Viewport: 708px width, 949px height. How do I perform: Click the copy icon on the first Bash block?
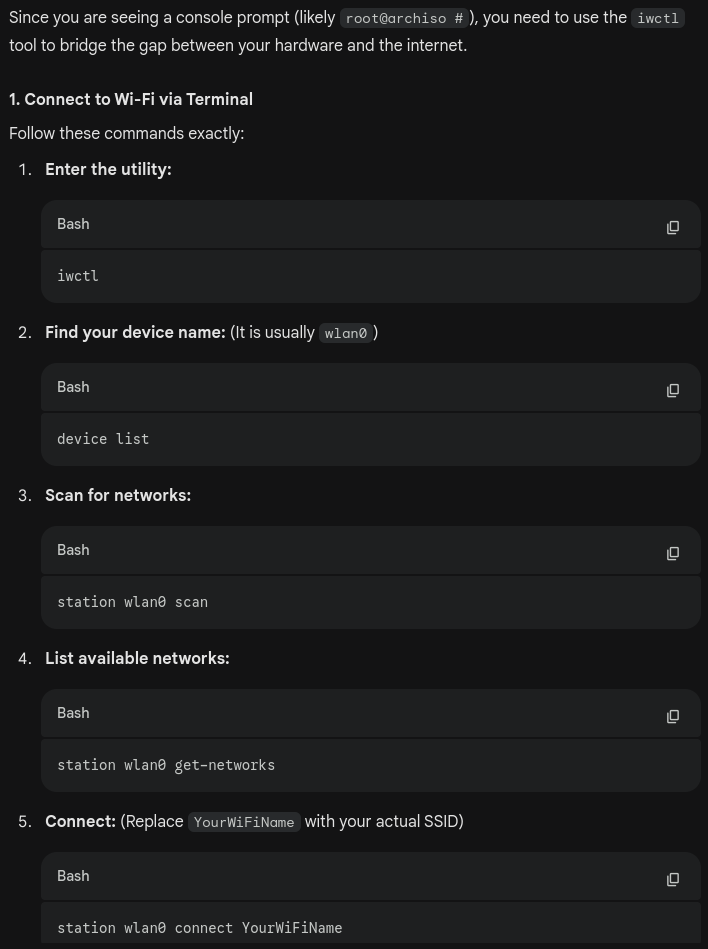pyautogui.click(x=673, y=227)
